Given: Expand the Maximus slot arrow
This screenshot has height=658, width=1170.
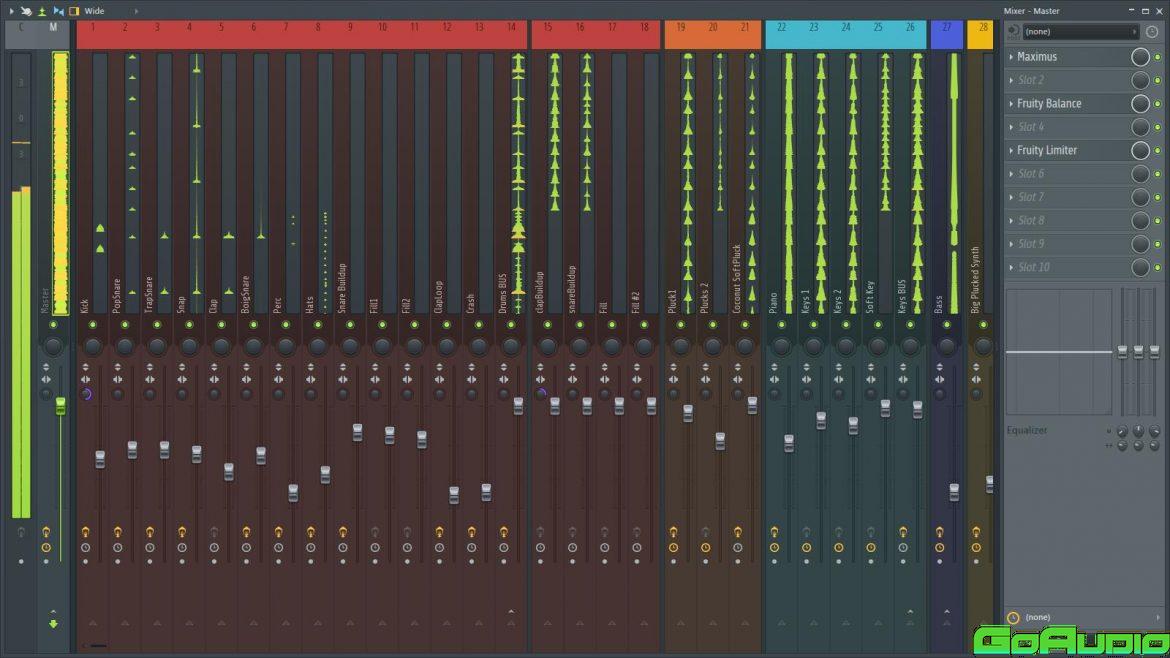Looking at the screenshot, I should [x=1011, y=57].
